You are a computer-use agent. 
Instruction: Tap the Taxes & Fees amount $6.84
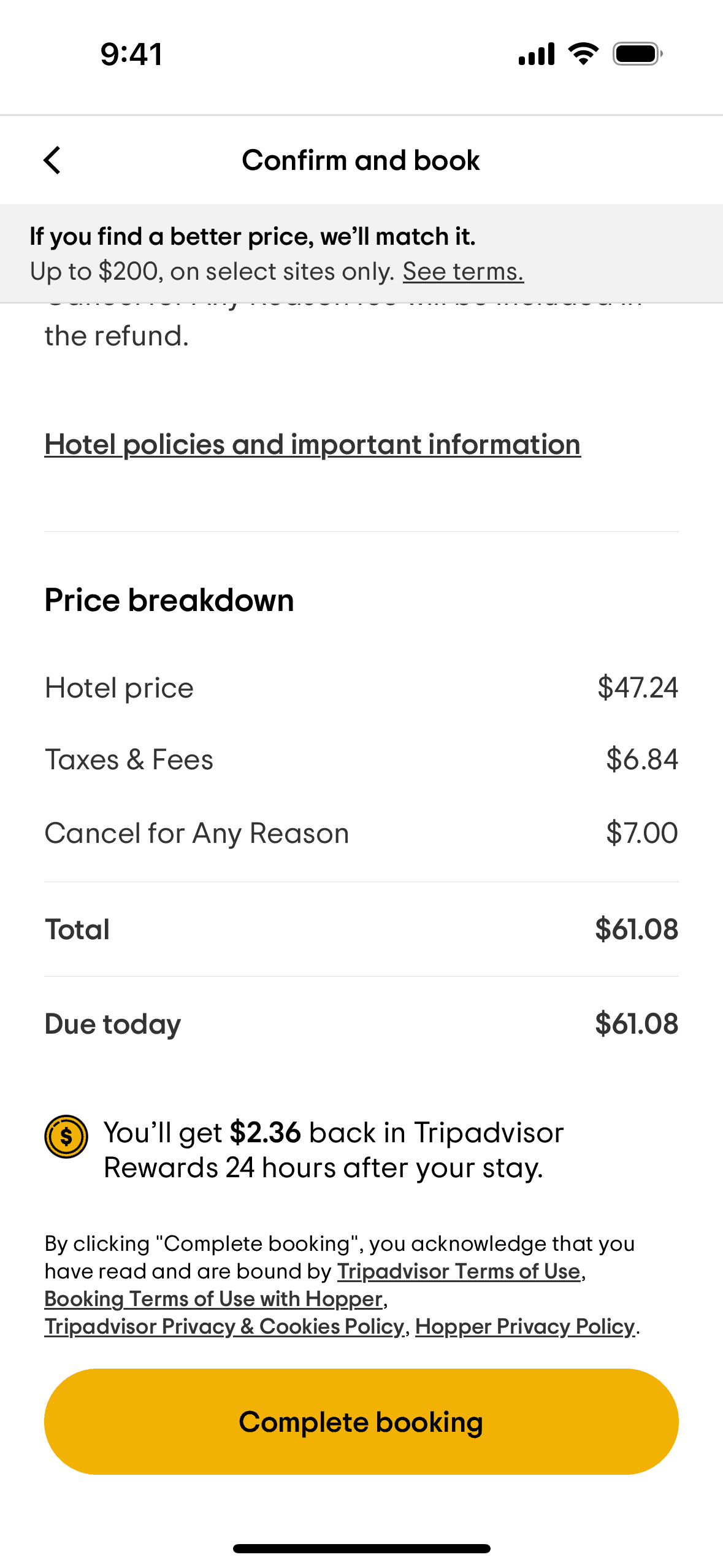(x=641, y=759)
